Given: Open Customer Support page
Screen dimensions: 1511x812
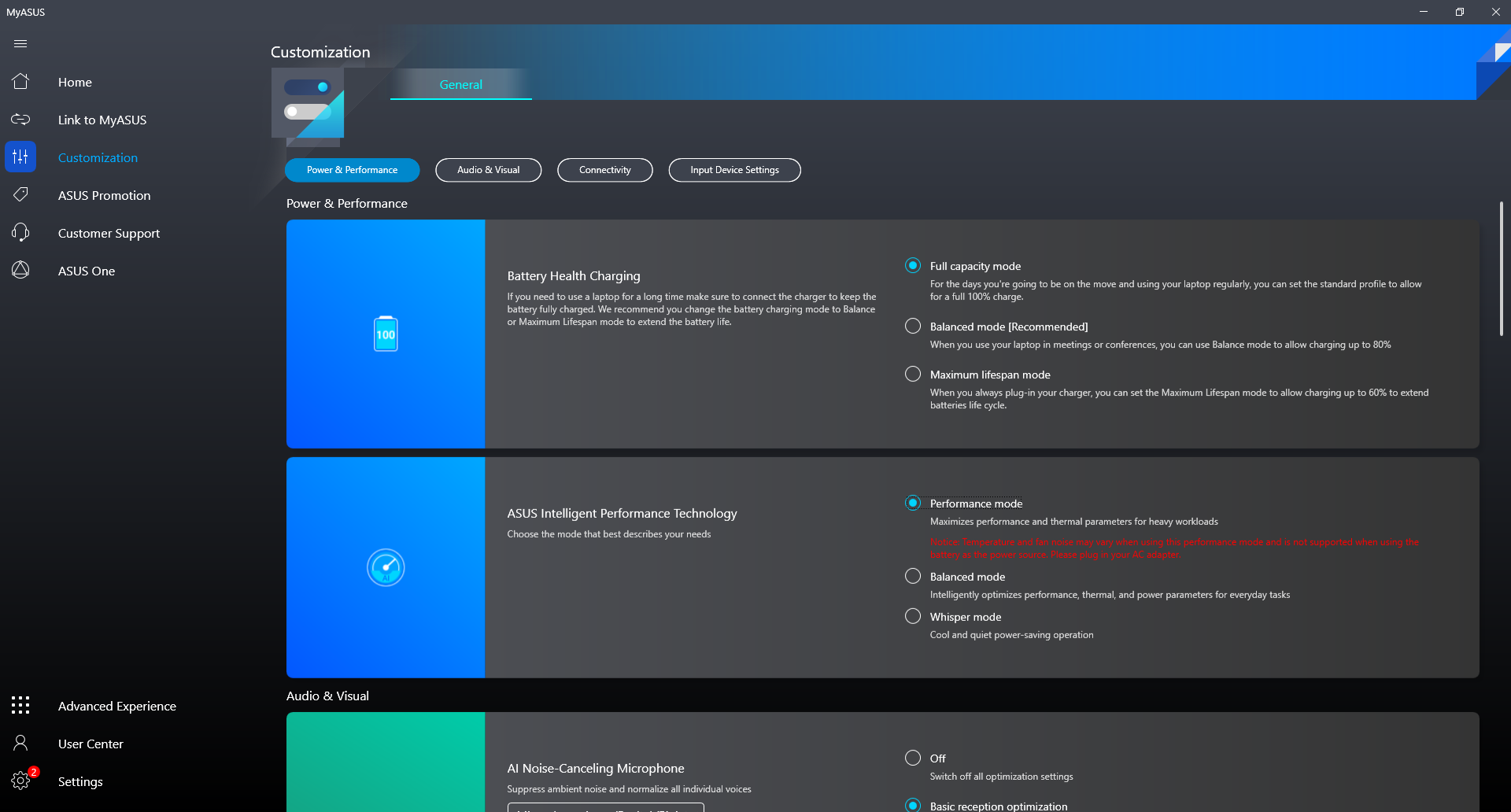Looking at the screenshot, I should point(109,233).
